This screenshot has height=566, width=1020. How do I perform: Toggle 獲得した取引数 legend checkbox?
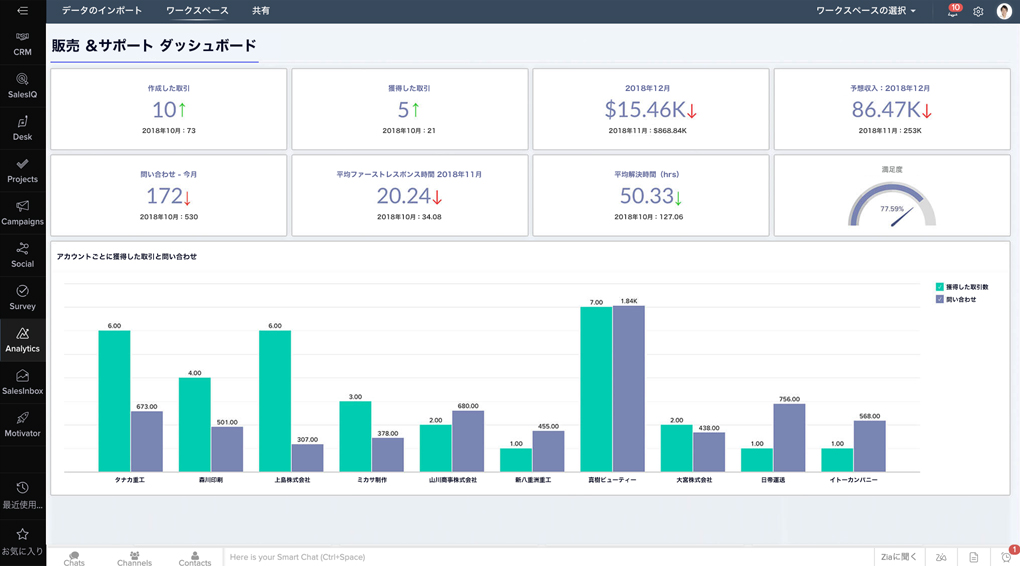pos(940,287)
